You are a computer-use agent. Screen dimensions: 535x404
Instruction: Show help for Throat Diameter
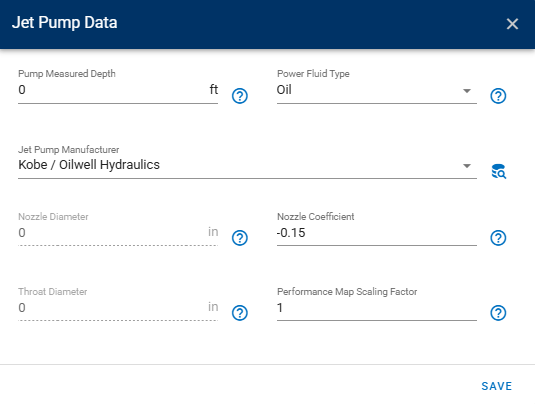pyautogui.click(x=240, y=313)
